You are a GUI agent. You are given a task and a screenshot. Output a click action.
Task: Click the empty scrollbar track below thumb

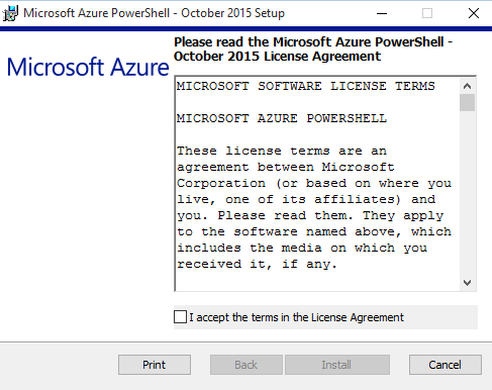tap(467, 193)
